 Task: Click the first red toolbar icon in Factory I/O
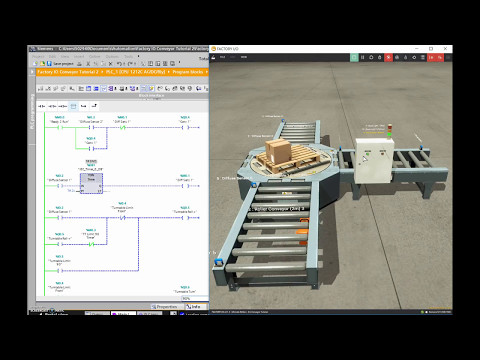coord(388,57)
